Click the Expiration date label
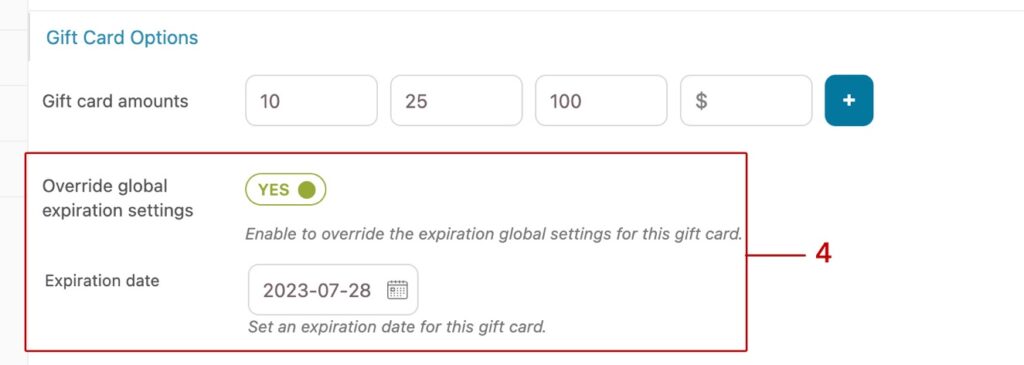Image resolution: width=1024 pixels, height=365 pixels. pyautogui.click(x=102, y=281)
